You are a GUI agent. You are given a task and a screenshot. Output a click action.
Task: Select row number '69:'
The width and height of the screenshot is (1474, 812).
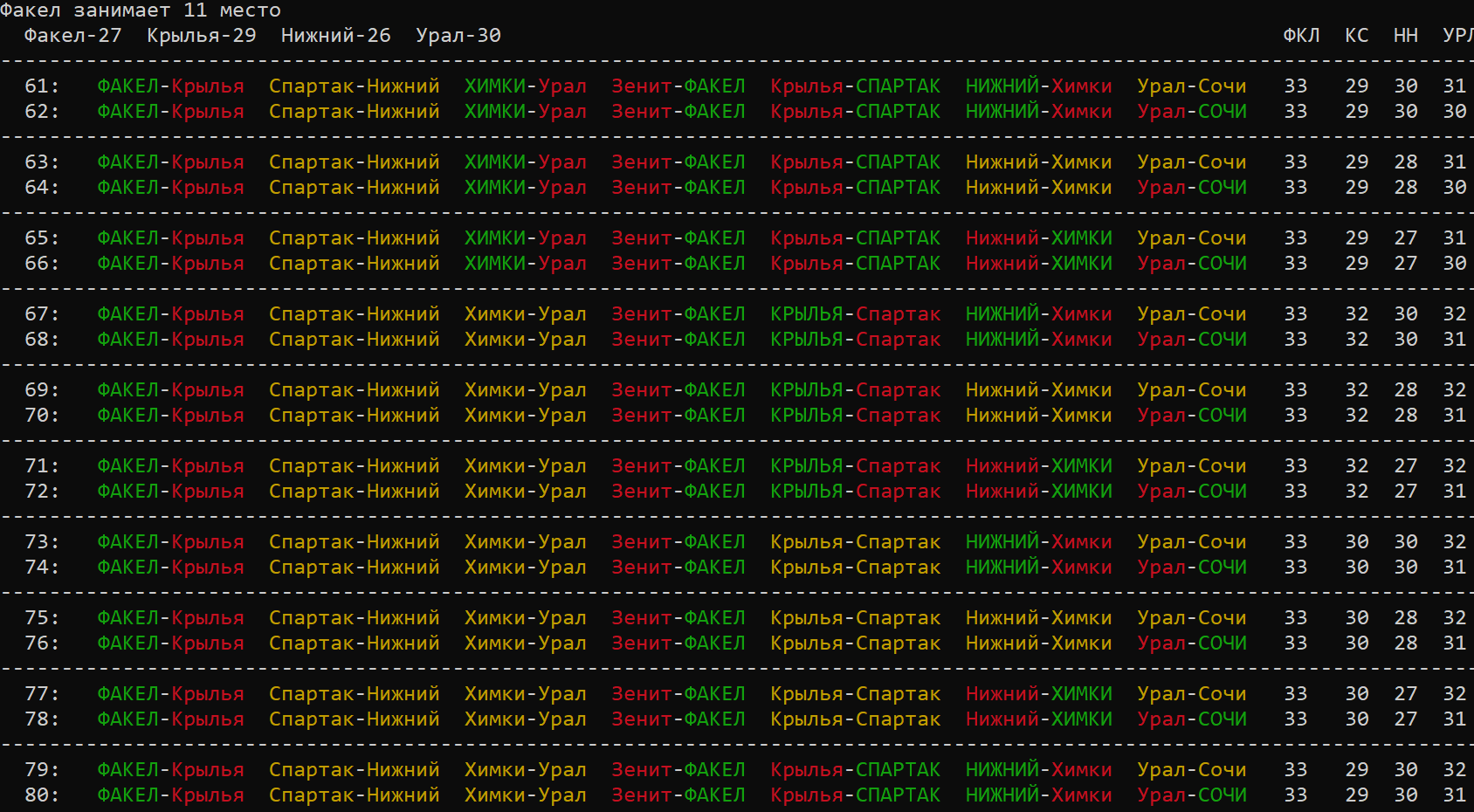tap(42, 390)
